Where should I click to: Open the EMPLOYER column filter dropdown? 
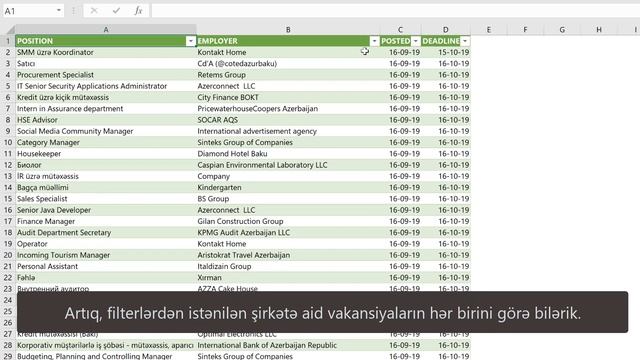click(x=374, y=41)
